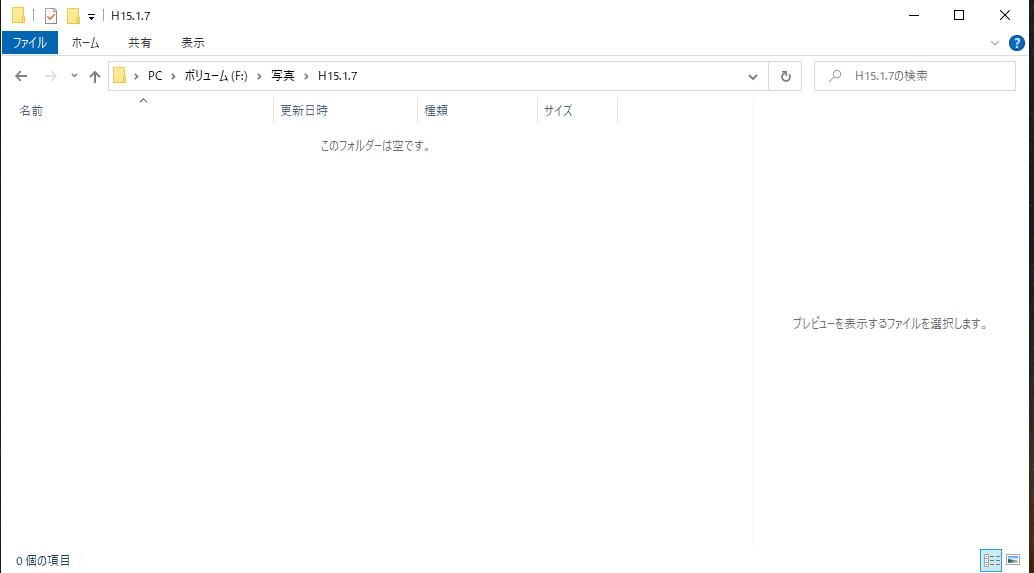Expand the chevron after 写真 breadcrumb
This screenshot has height=573, width=1034.
[306, 76]
